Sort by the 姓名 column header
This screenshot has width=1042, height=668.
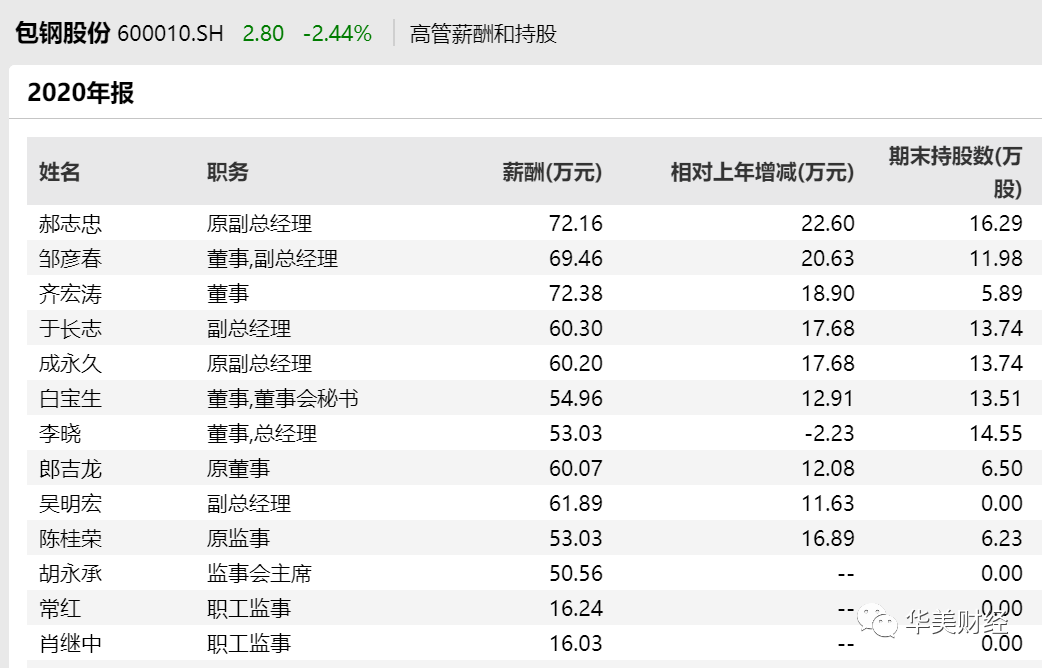click(59, 172)
